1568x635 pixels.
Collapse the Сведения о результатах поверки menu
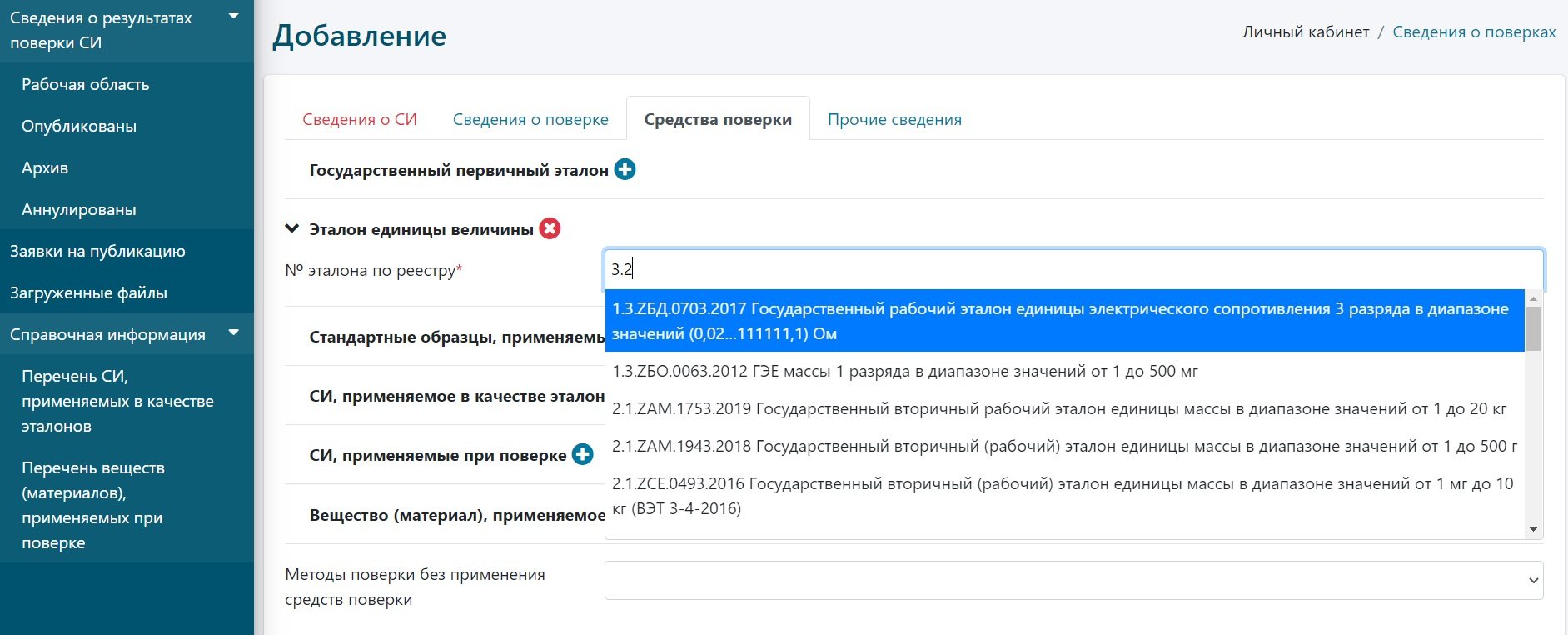(234, 17)
